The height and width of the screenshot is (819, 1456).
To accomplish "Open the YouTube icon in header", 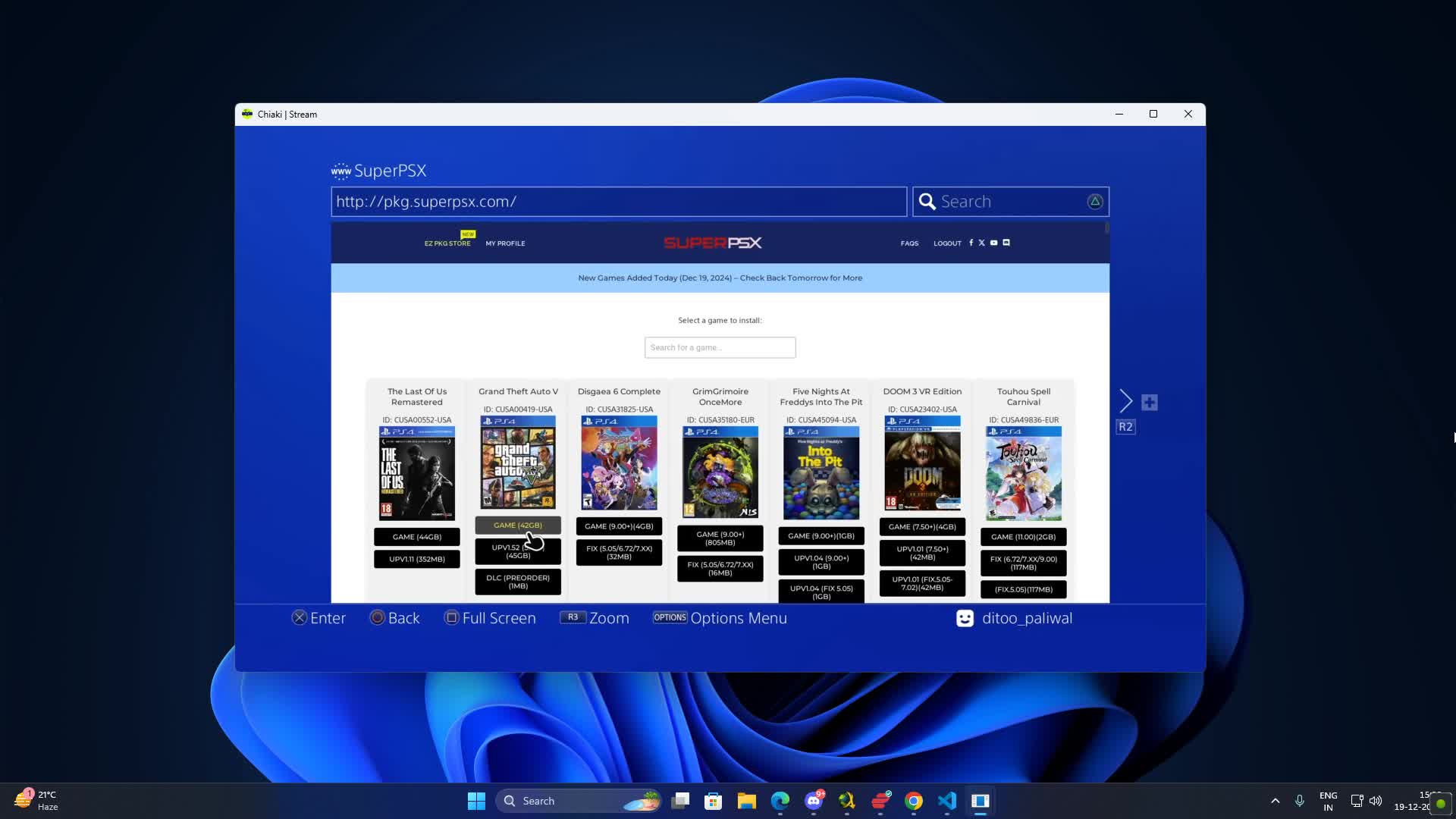I will coord(993,243).
